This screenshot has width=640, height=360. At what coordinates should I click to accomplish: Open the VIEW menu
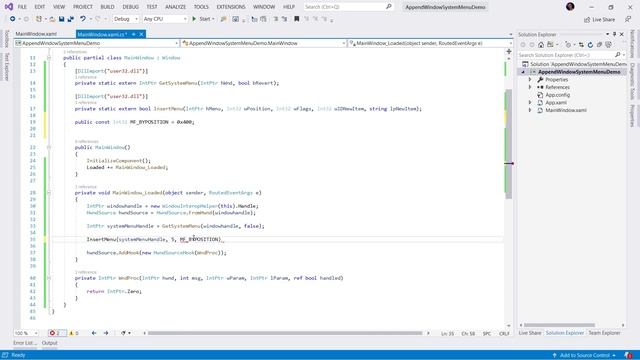tap(59, 7)
